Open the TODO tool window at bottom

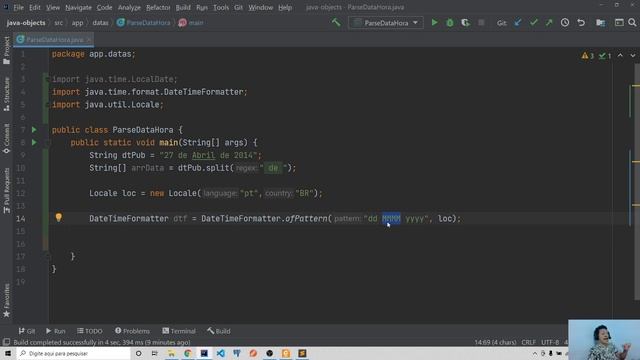90,331
